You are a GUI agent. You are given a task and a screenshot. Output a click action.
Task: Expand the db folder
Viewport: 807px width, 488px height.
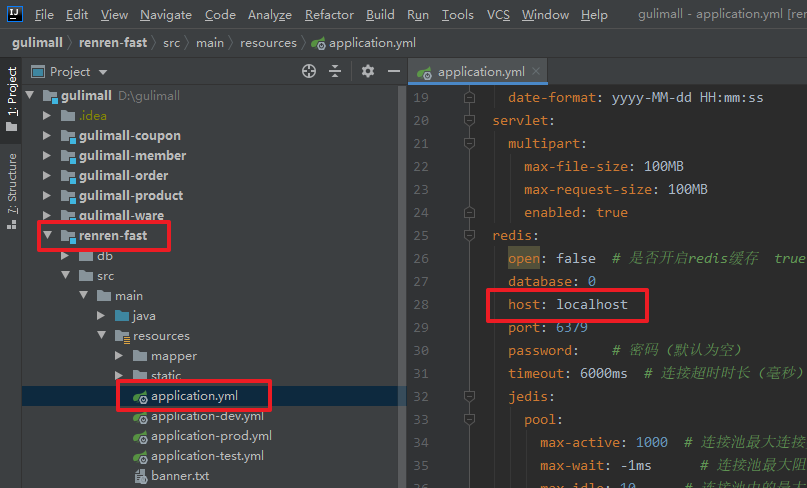click(65, 256)
